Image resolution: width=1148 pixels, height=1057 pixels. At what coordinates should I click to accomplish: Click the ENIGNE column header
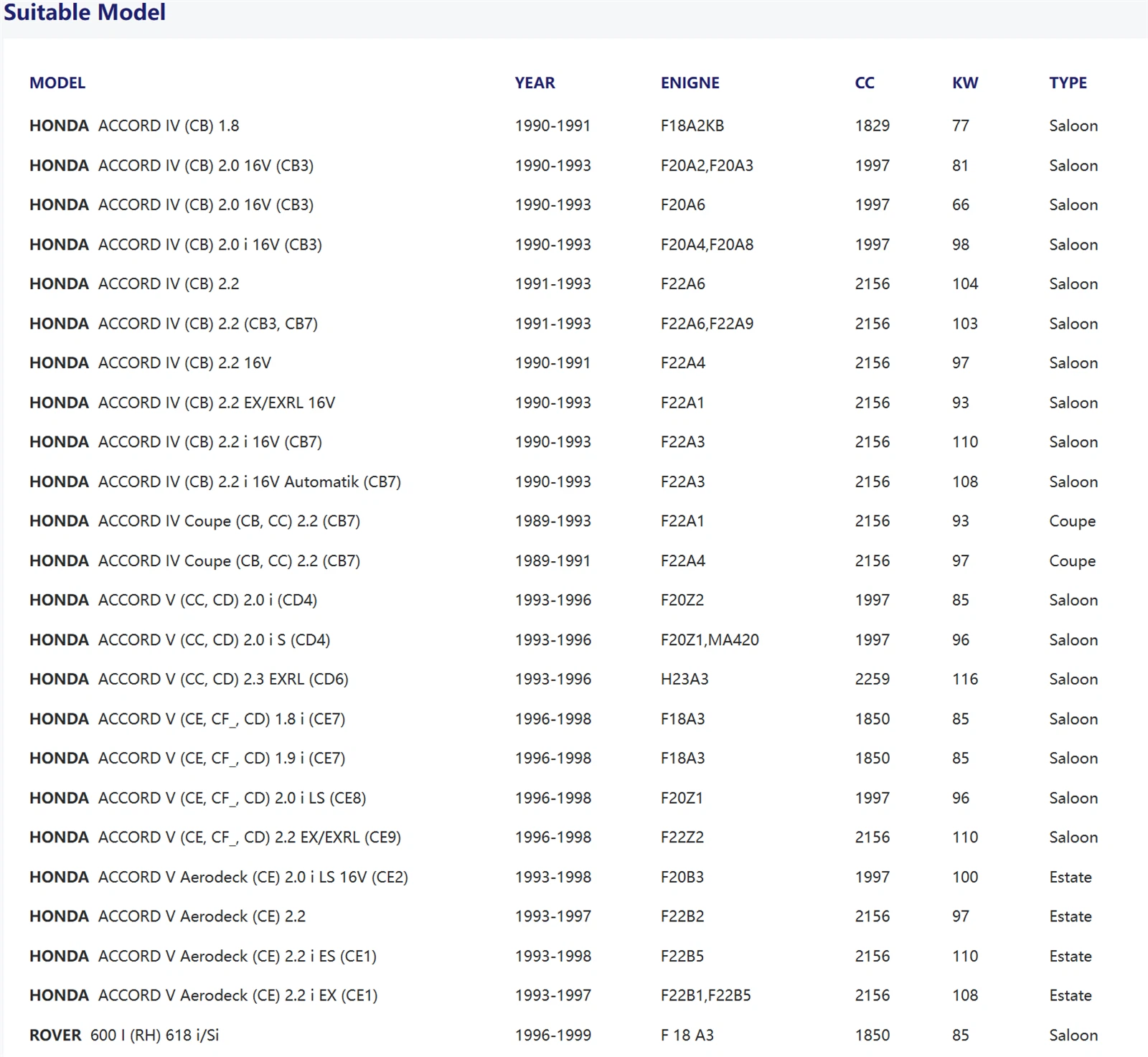click(x=690, y=83)
